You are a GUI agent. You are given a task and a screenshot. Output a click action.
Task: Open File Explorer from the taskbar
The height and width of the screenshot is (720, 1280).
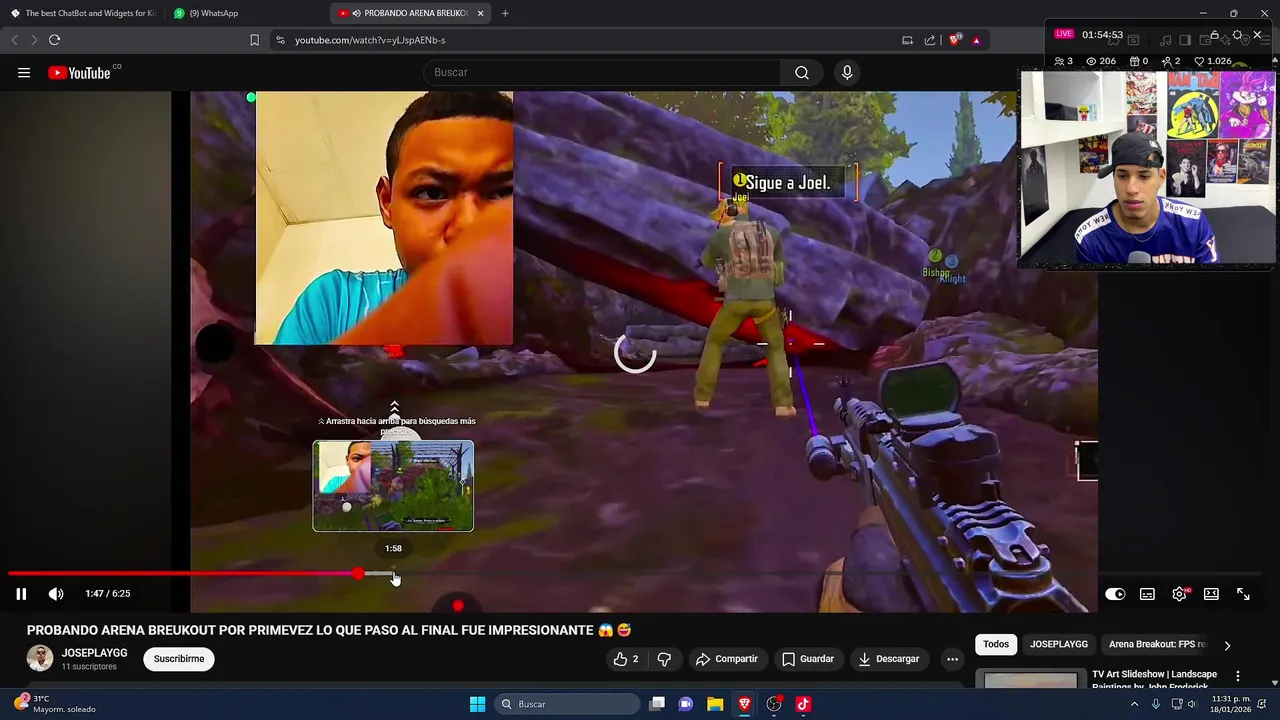coord(715,704)
